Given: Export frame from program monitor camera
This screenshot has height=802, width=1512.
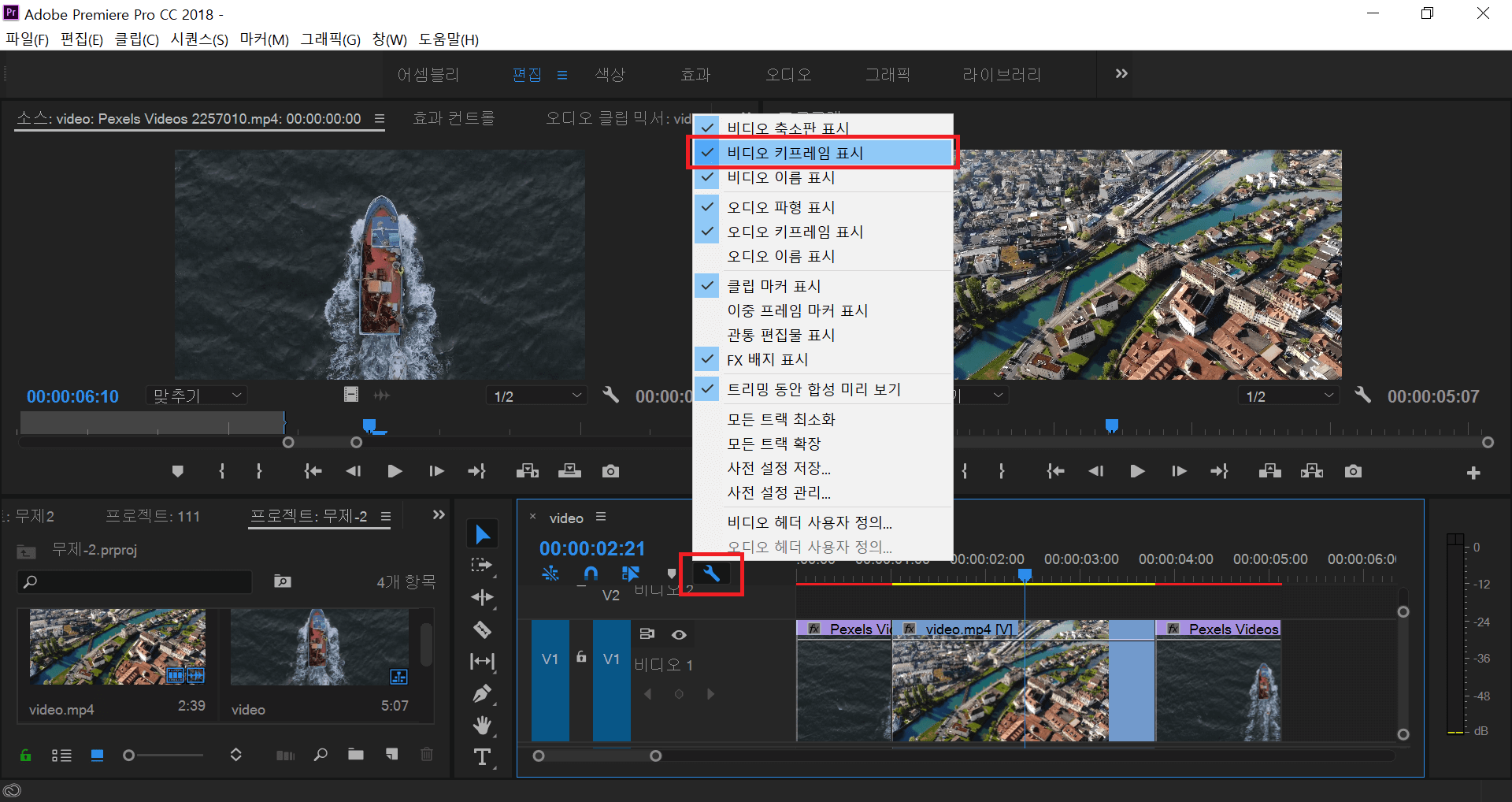Looking at the screenshot, I should point(1353,471).
